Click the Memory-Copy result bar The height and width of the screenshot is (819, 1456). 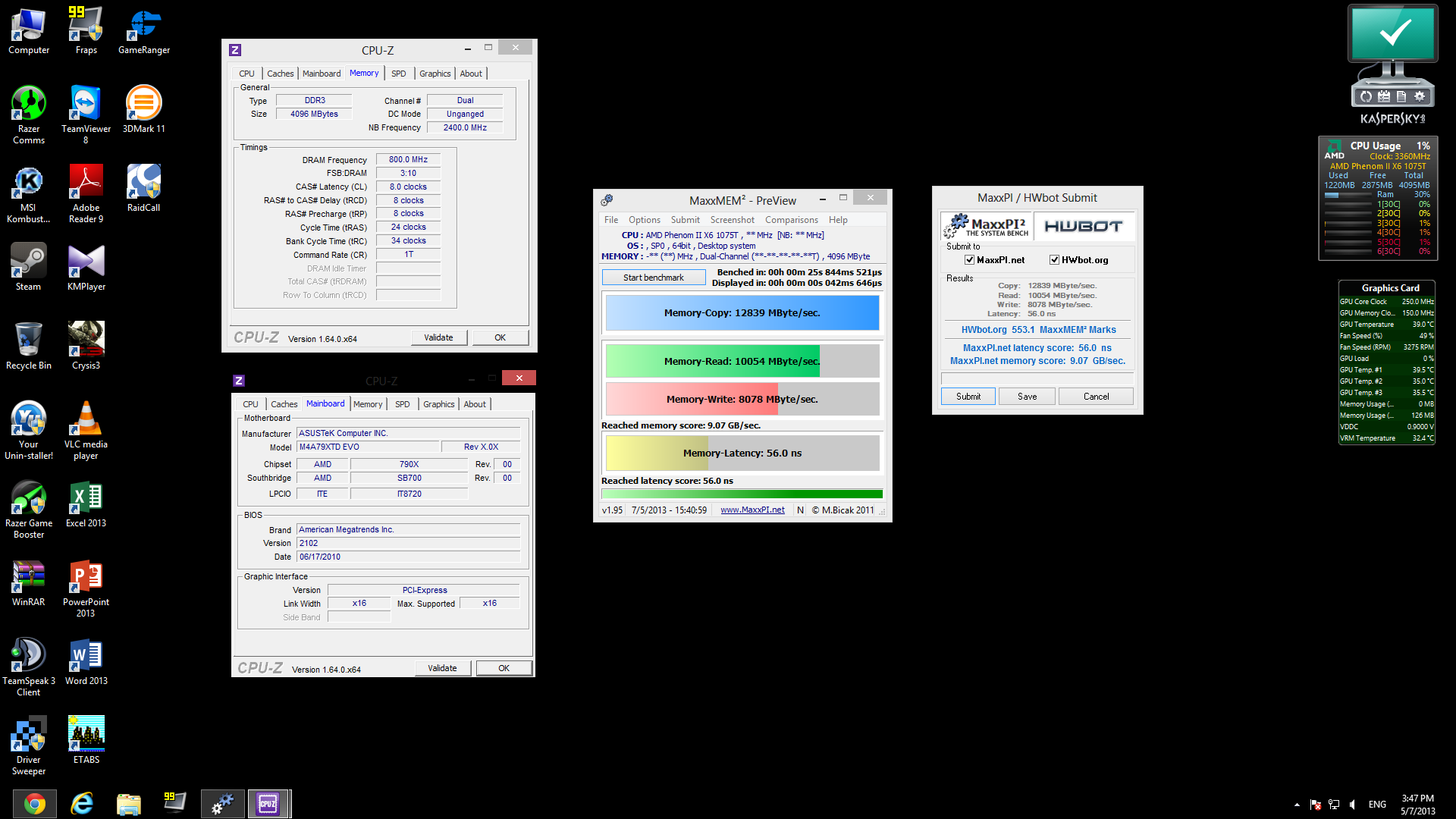click(742, 313)
